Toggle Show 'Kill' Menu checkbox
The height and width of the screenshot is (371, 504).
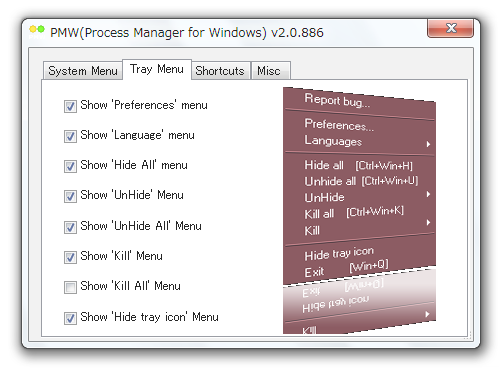(70, 257)
